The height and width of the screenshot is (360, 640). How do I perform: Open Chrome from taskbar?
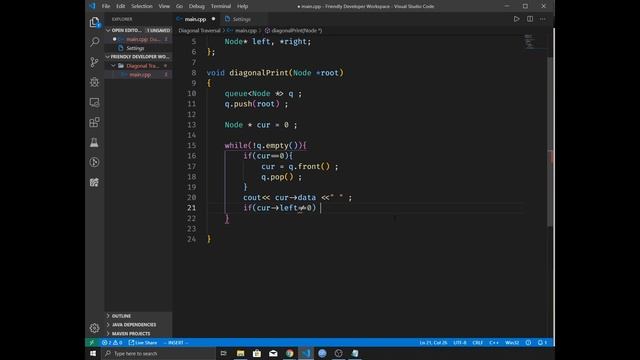pyautogui.click(x=289, y=353)
